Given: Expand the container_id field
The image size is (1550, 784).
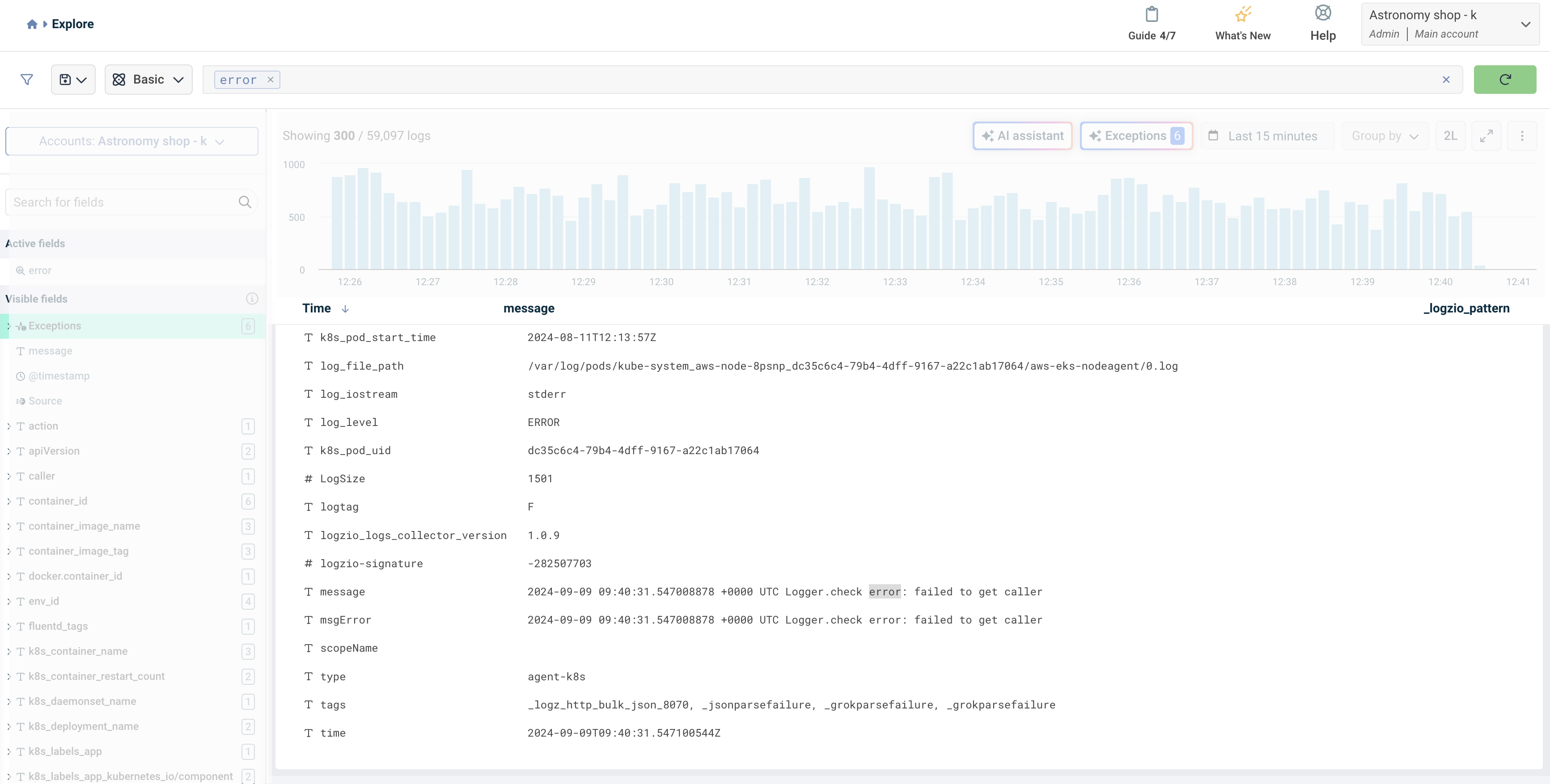Looking at the screenshot, I should coord(8,502).
